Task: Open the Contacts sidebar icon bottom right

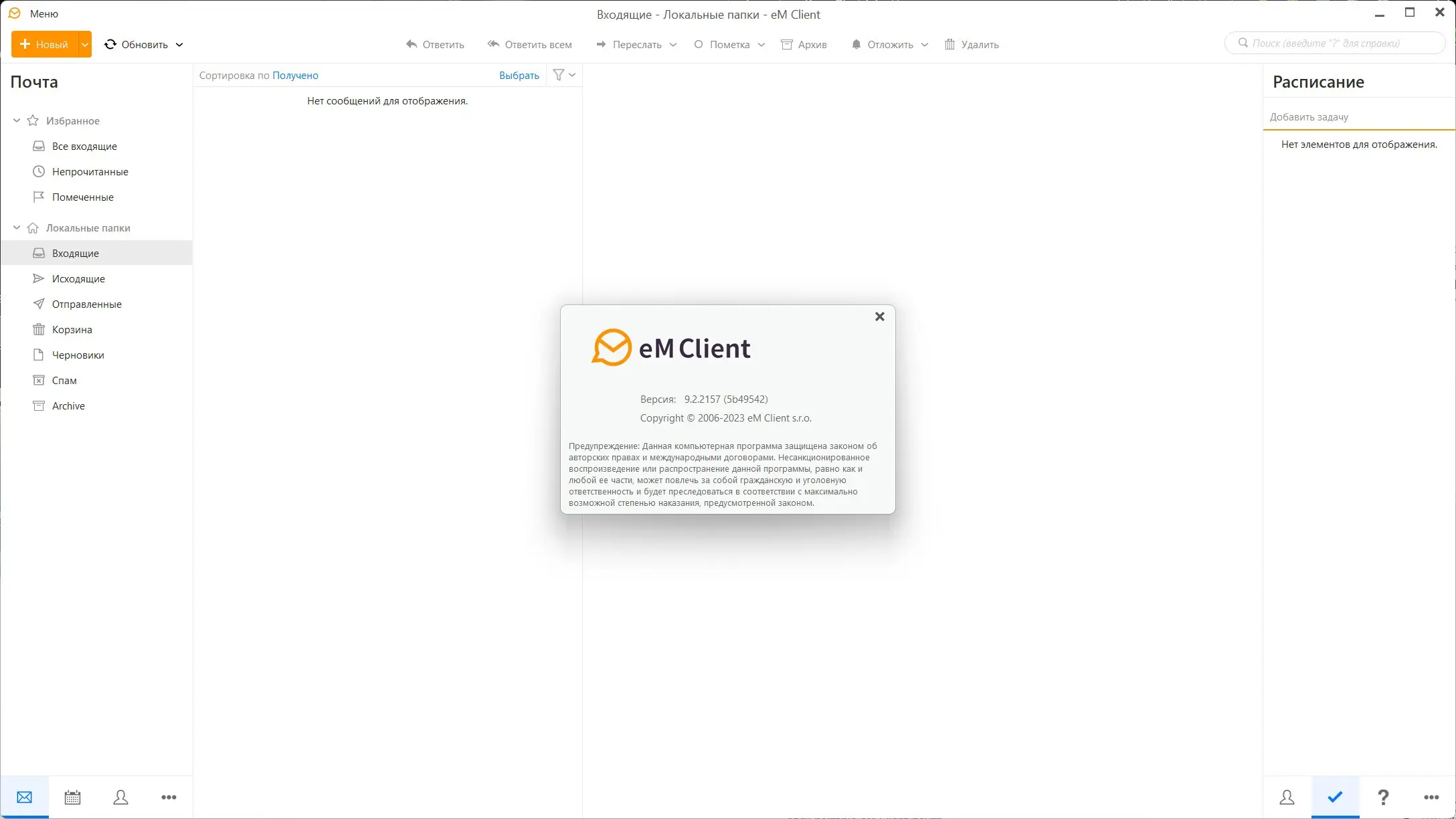Action: point(1287,797)
